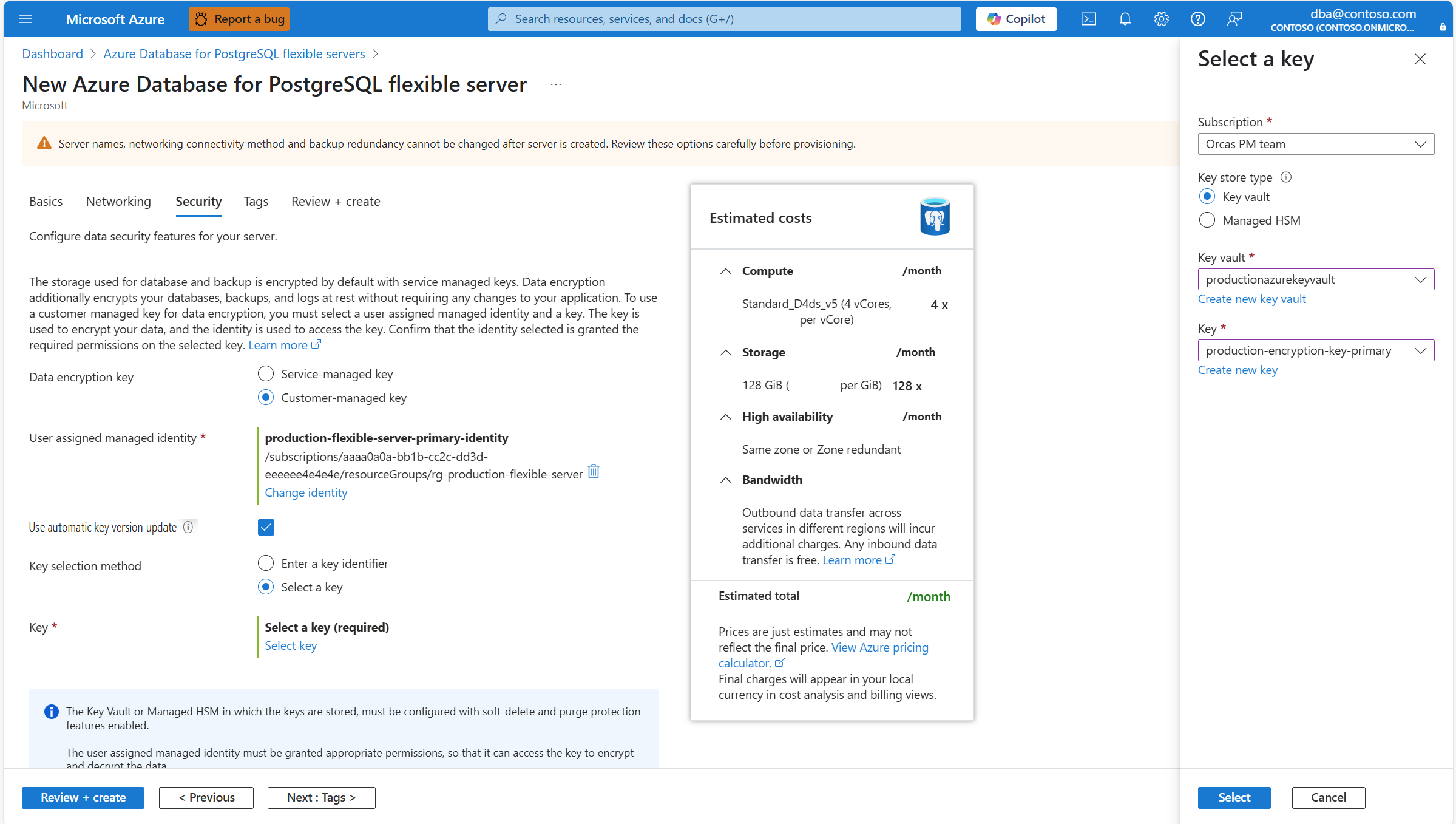1456x824 pixels.
Task: Switch to the Networking tab
Action: click(x=118, y=202)
